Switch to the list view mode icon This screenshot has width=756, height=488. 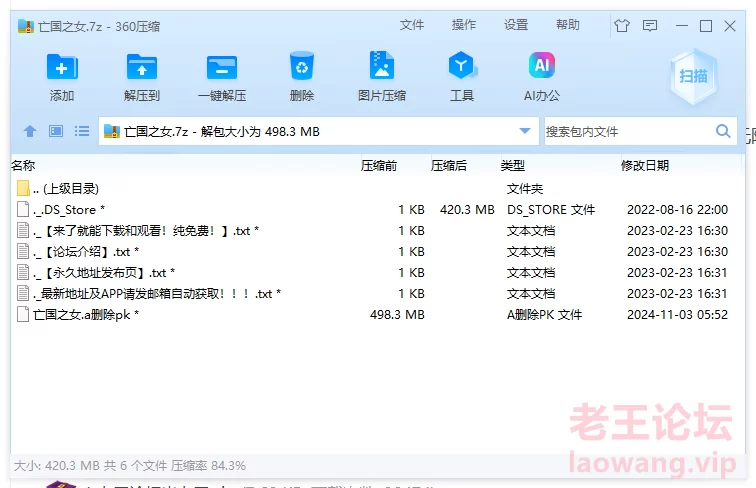(x=82, y=131)
